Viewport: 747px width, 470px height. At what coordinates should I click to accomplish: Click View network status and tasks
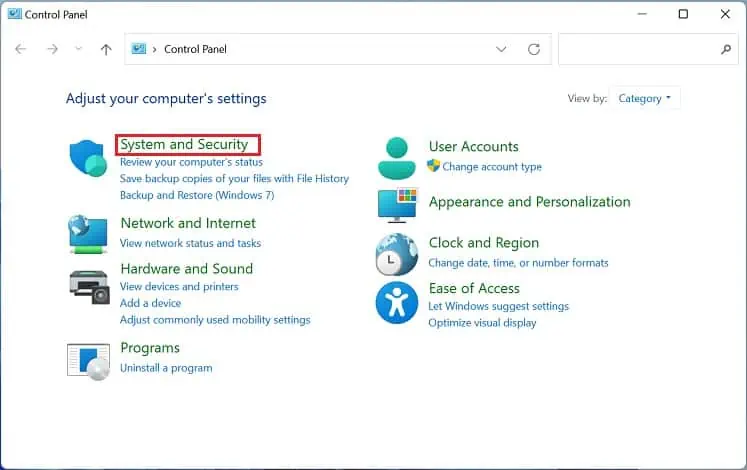point(190,243)
